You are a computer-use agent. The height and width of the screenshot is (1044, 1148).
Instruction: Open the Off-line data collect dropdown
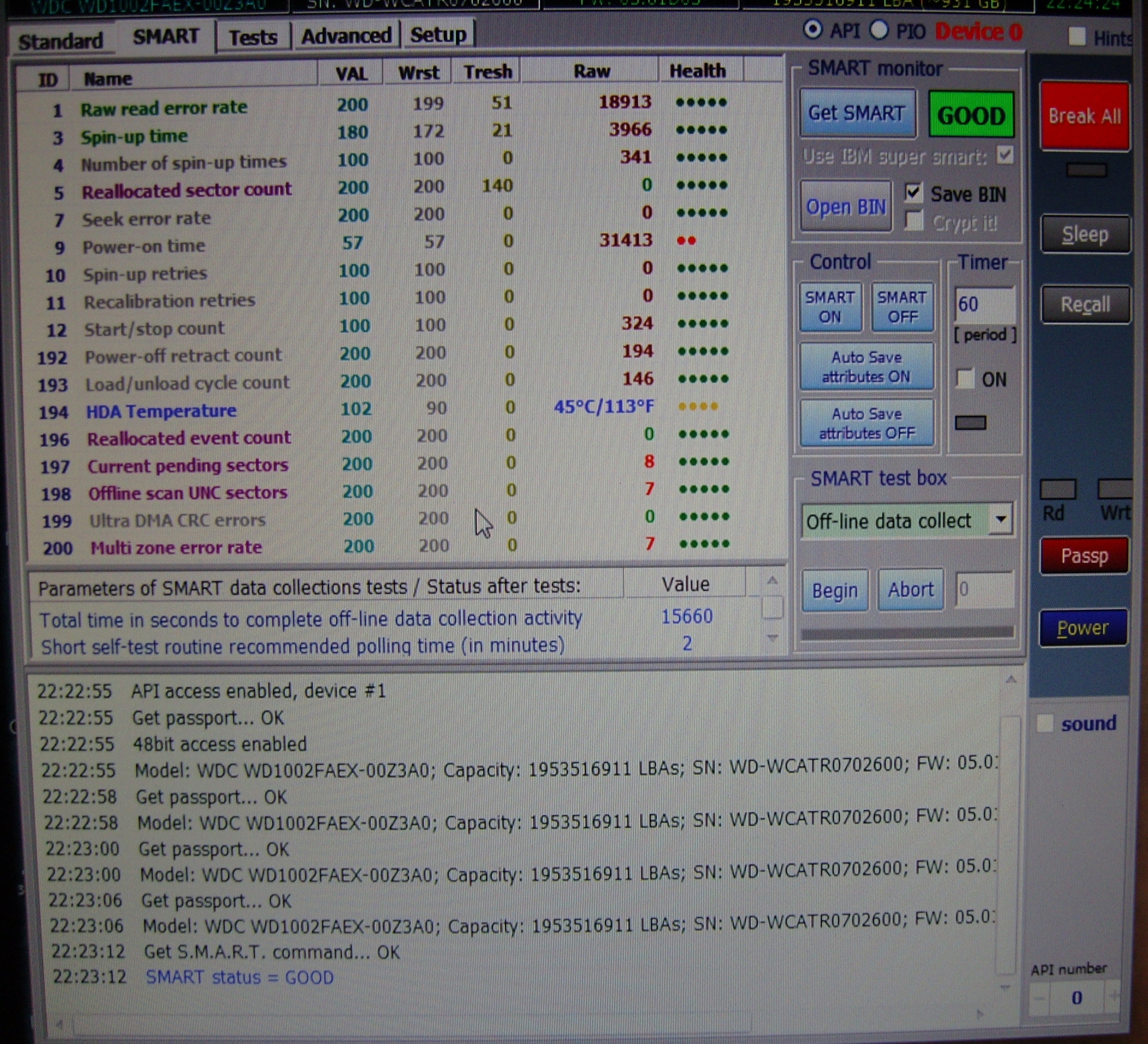pyautogui.click(x=1000, y=520)
